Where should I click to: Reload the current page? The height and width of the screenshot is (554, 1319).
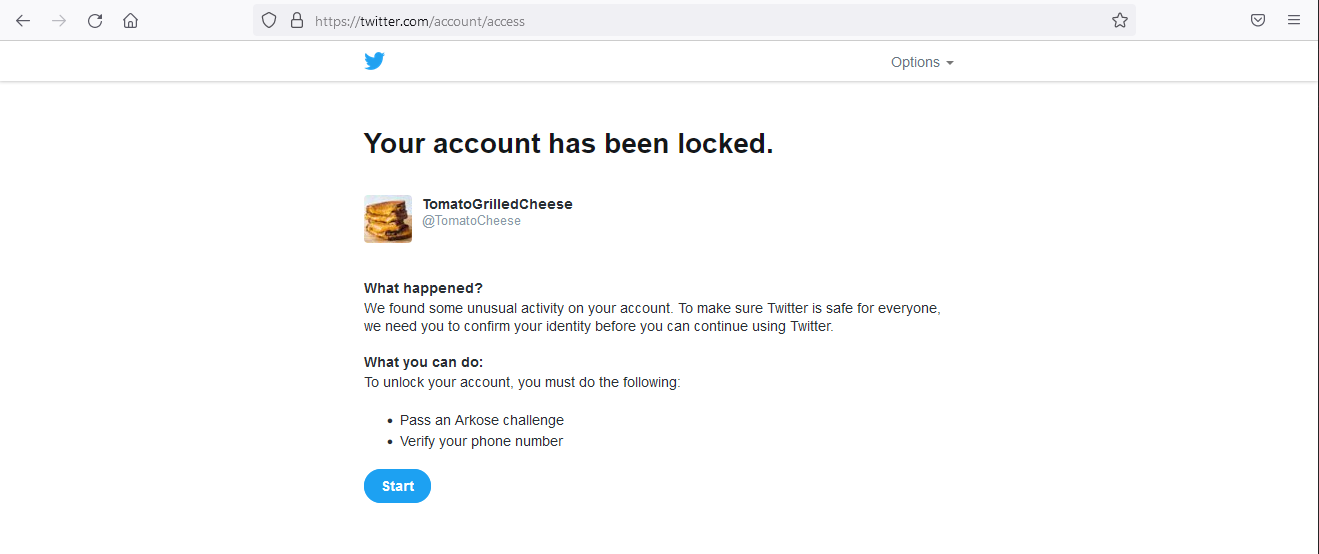coord(95,20)
